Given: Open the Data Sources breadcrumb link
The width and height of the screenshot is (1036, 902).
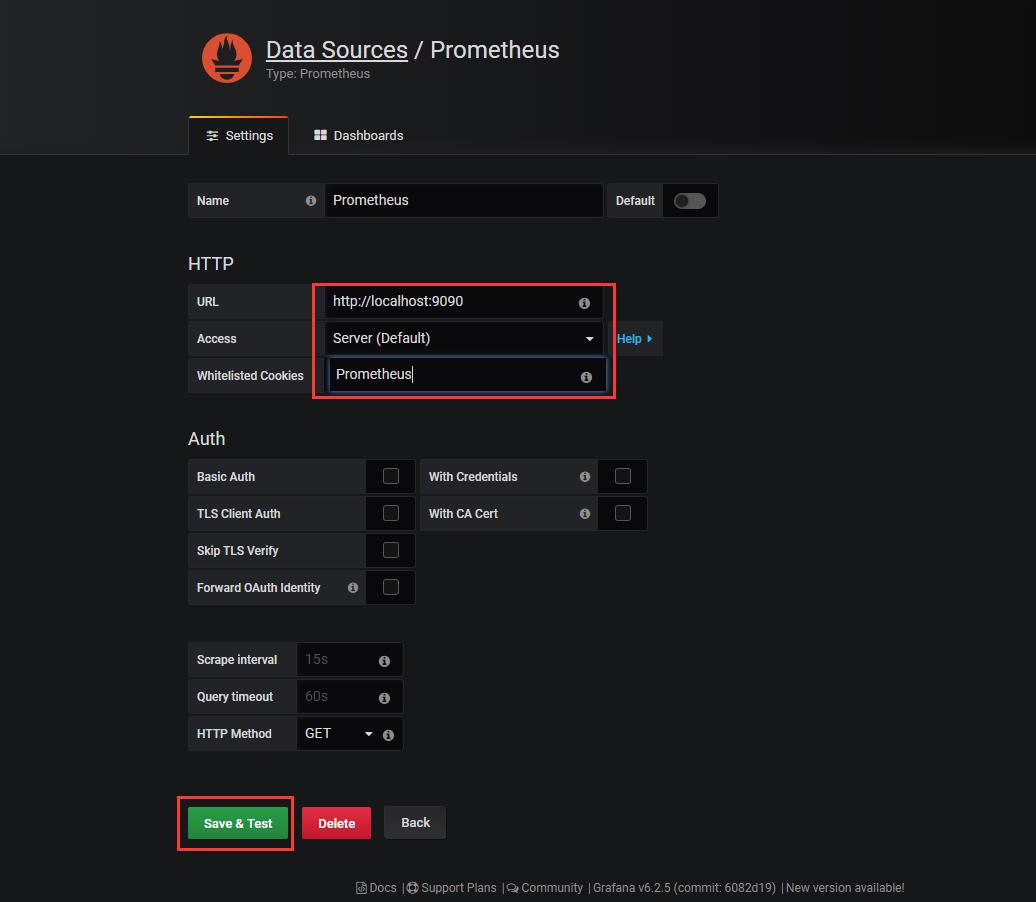Looking at the screenshot, I should (x=336, y=50).
